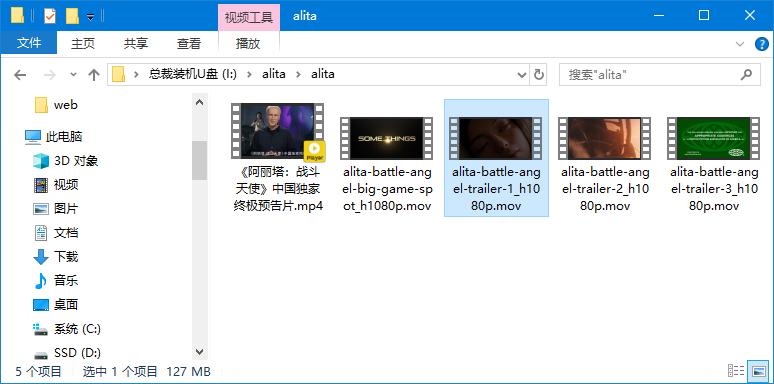This screenshot has width=774, height=384.
Task: Open the 视频工具 contextual tab
Action: click(x=249, y=17)
